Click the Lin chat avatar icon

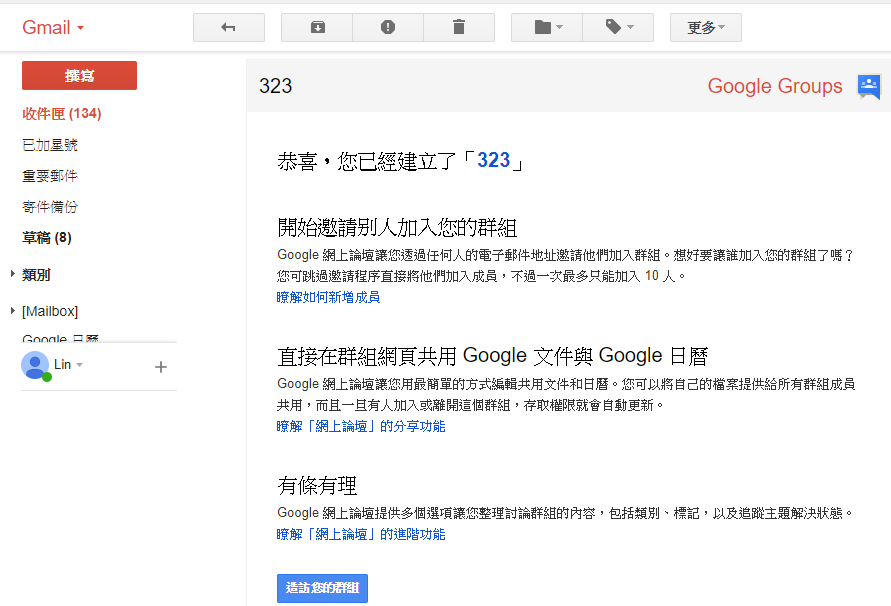tap(35, 366)
